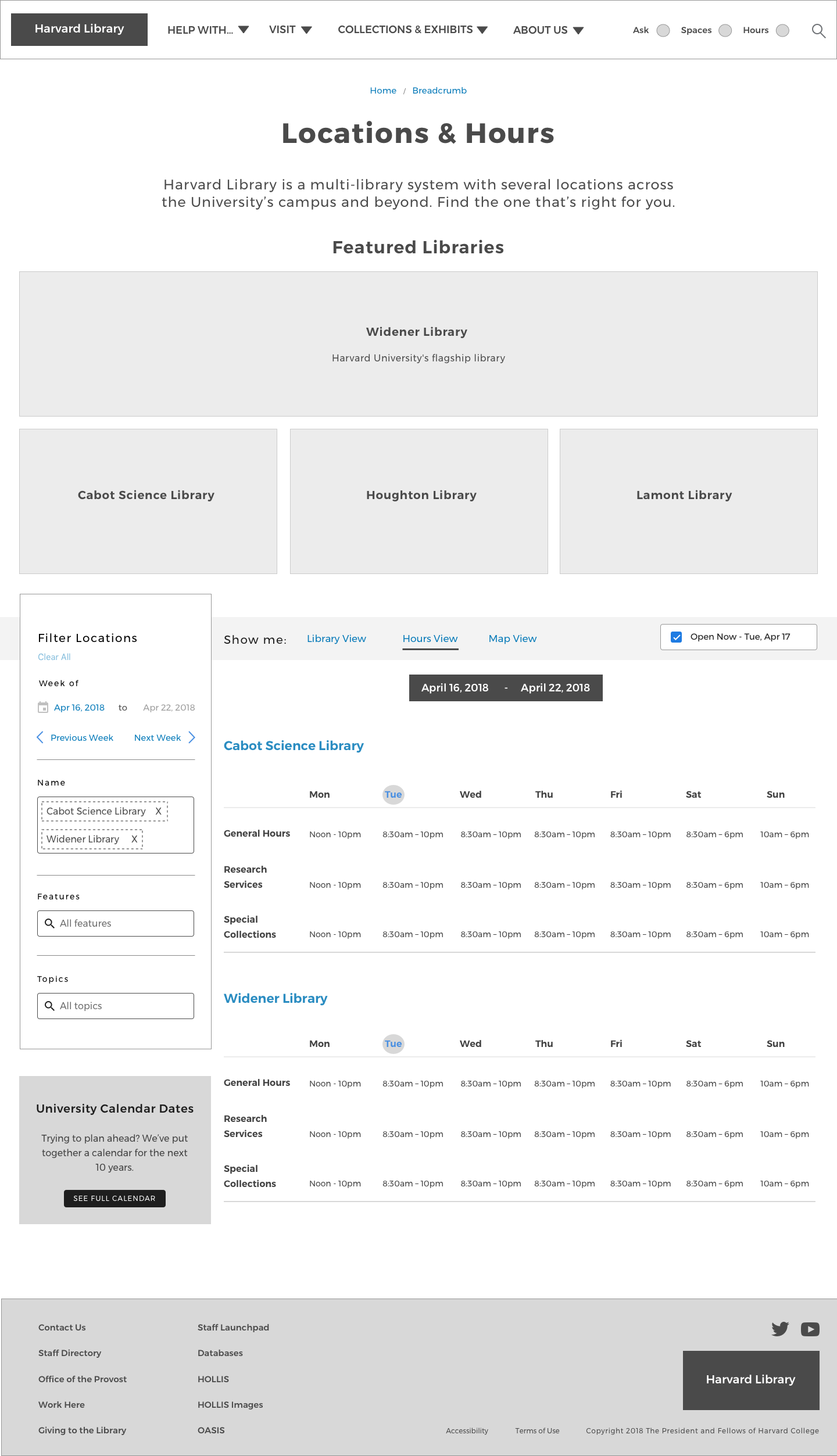The height and width of the screenshot is (1456, 837).
Task: Select Tue column in Widener table
Action: [394, 1044]
